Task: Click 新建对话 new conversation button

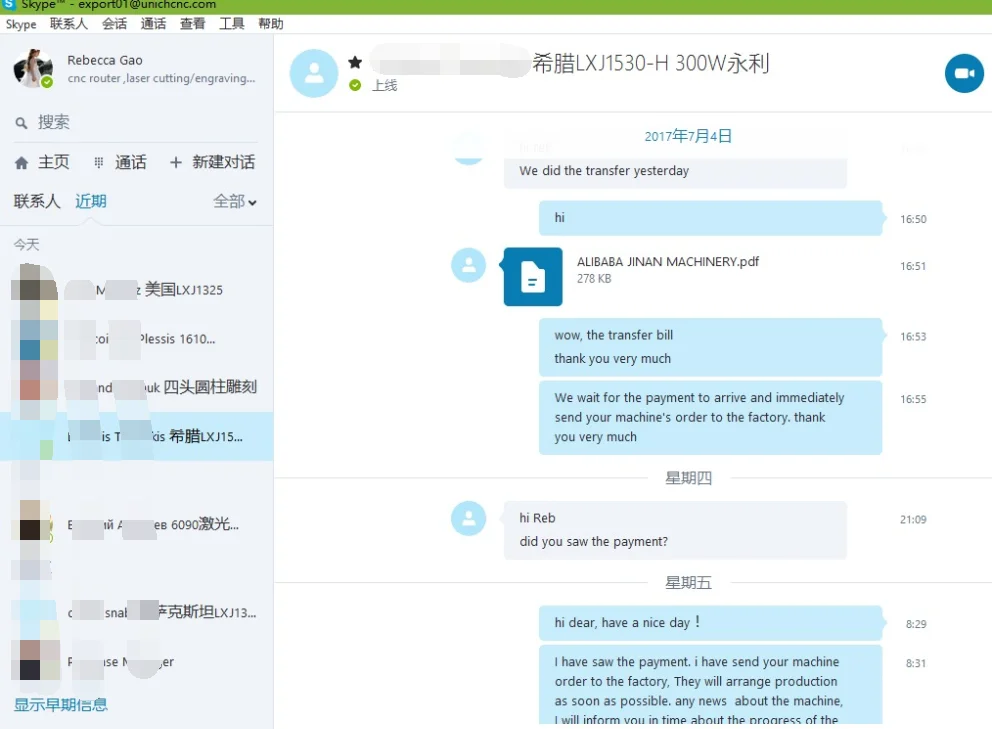Action: coord(213,163)
